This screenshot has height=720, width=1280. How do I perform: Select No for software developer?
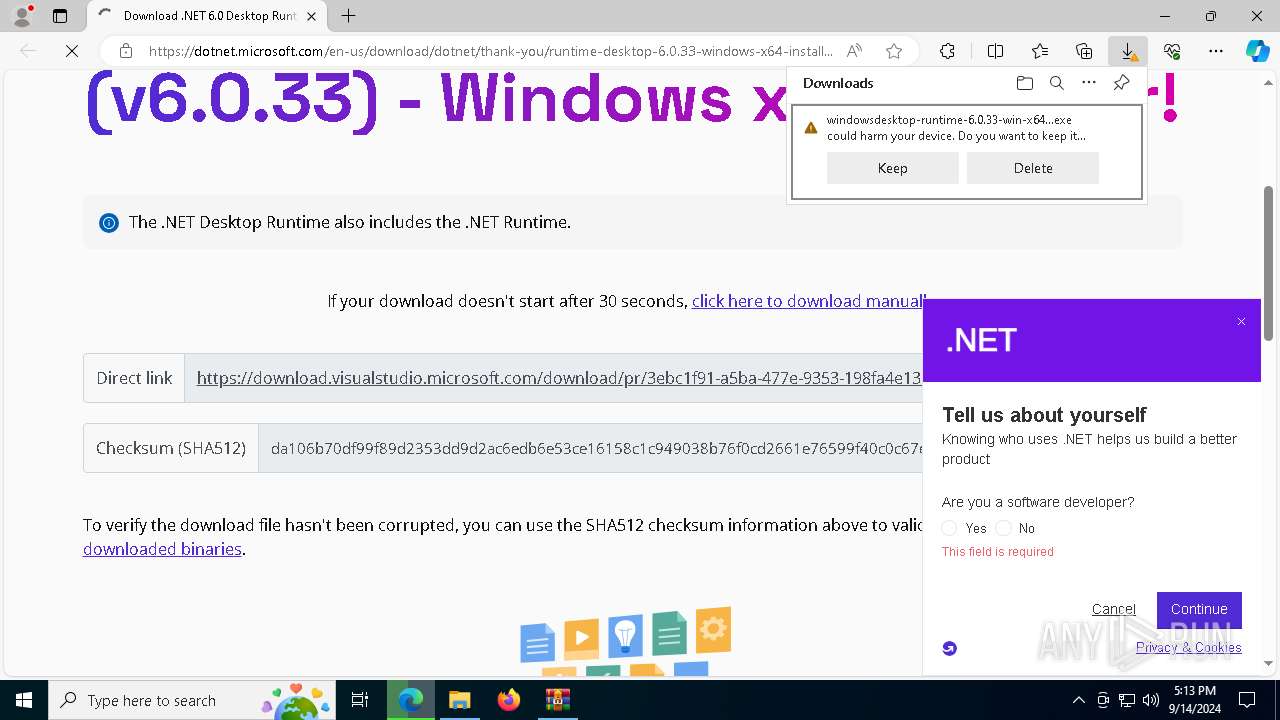pos(1004,528)
